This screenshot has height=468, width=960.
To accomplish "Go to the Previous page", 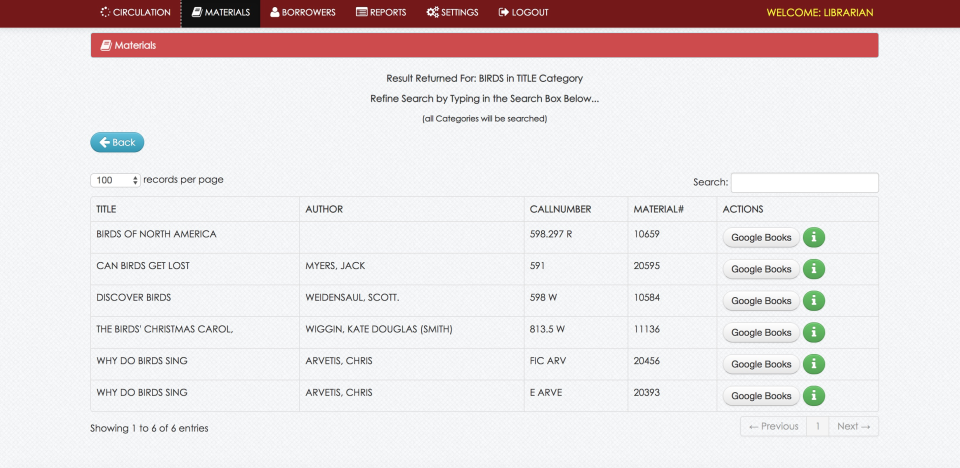I will [x=773, y=426].
